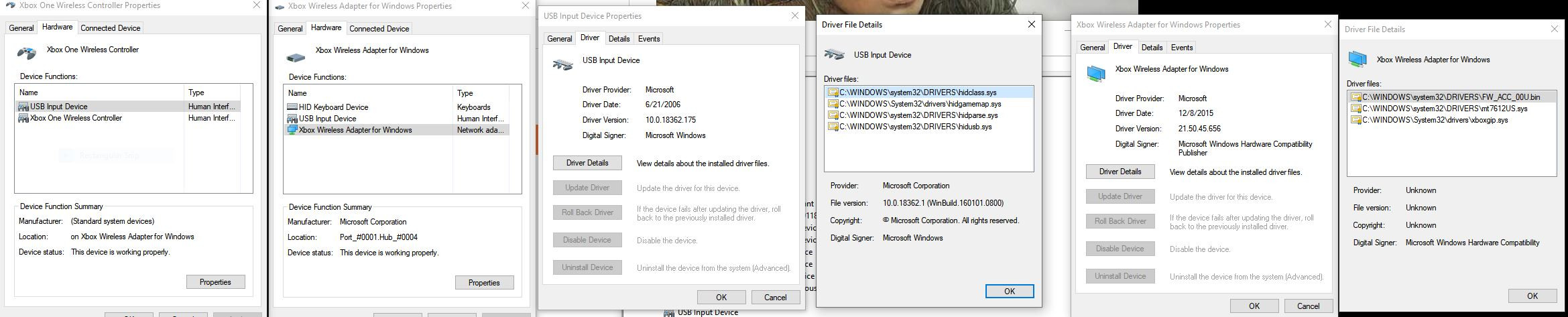The width and height of the screenshot is (1568, 317).
Task: Click certificate icon beside hidgamemap.sys
Action: 833,104
